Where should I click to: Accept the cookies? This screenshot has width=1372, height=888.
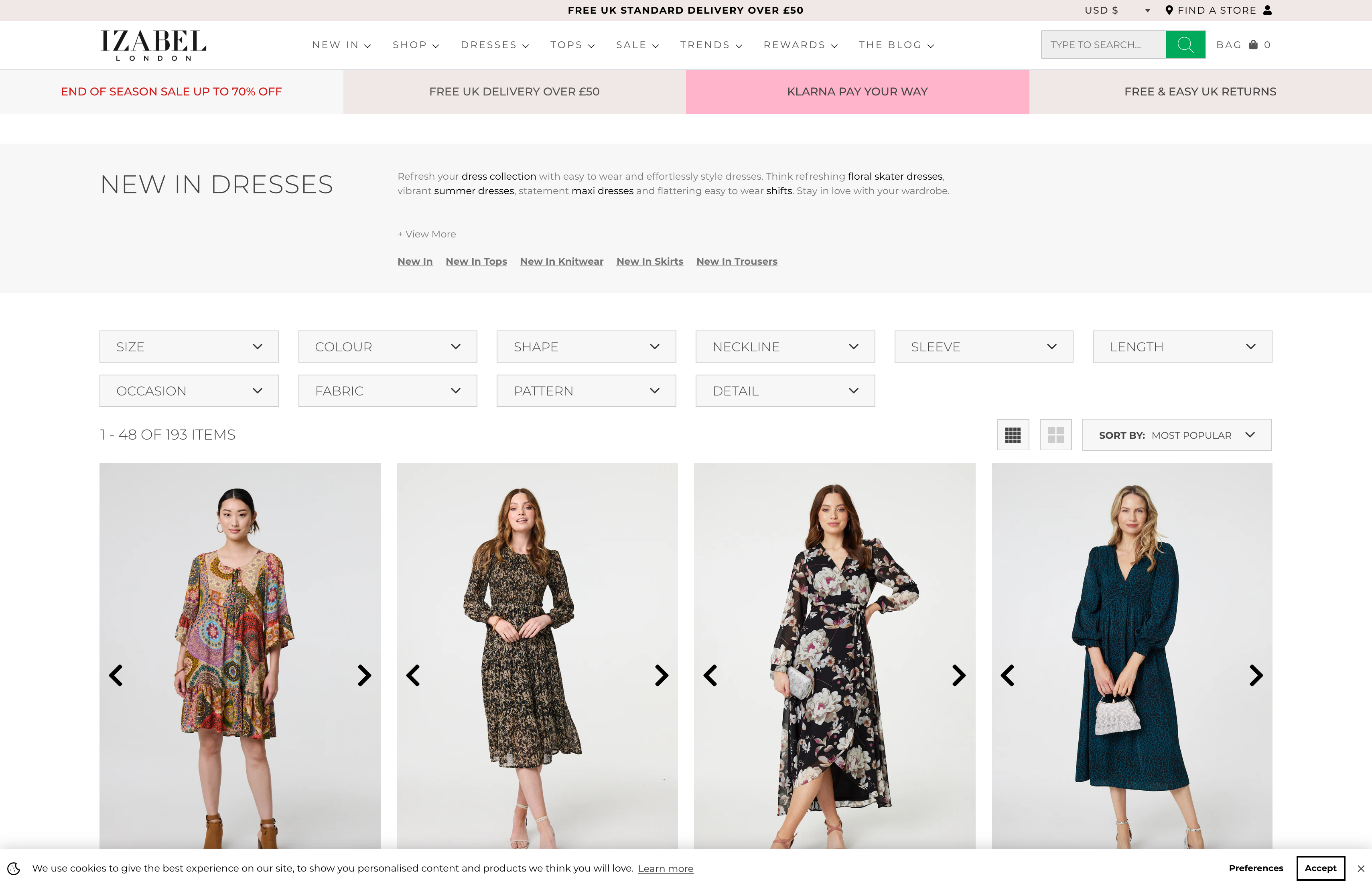[x=1320, y=868]
